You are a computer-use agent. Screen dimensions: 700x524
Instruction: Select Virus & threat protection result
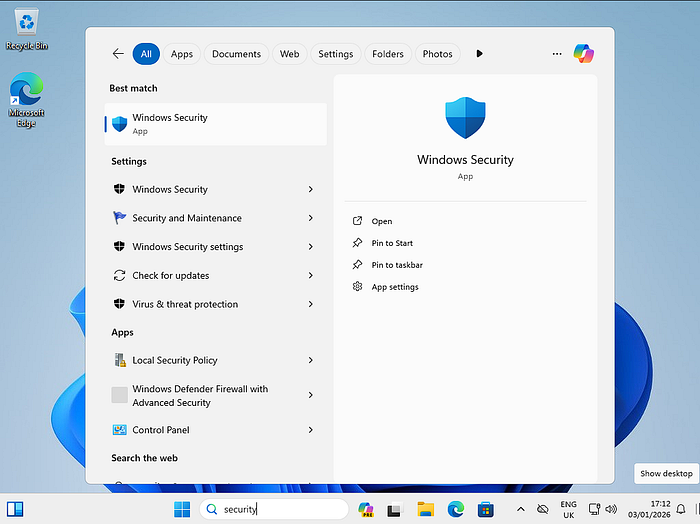216,304
